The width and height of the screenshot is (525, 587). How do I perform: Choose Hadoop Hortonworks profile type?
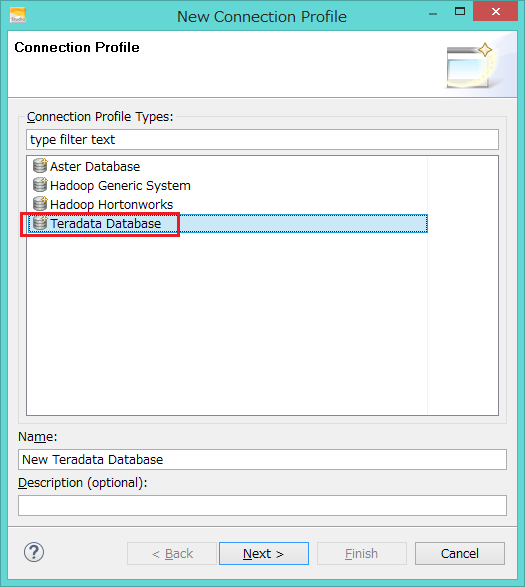tap(112, 204)
